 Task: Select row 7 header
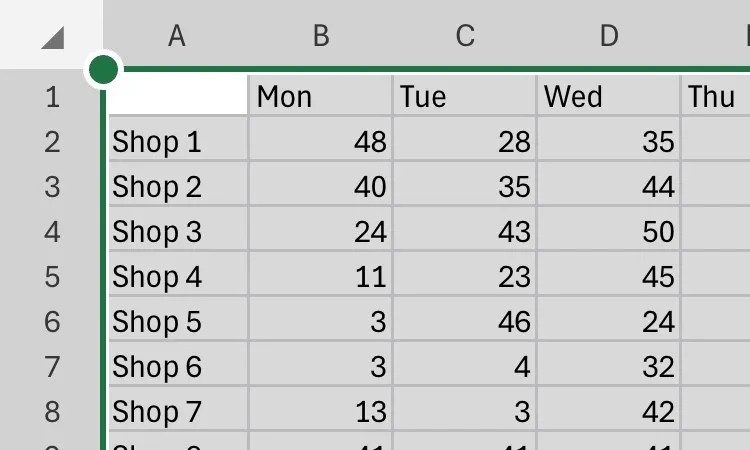[51, 367]
